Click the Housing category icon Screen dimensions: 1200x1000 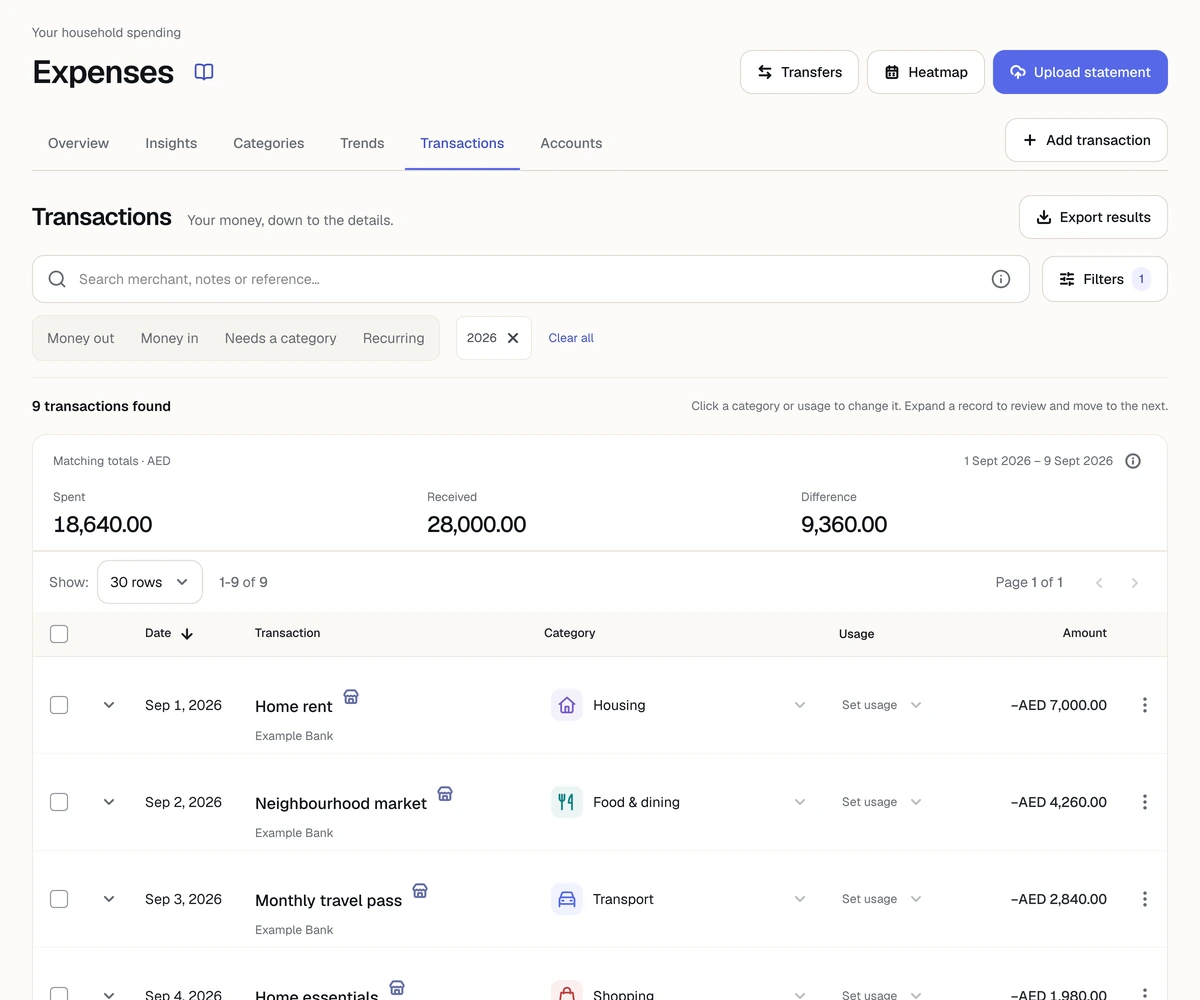coord(567,705)
